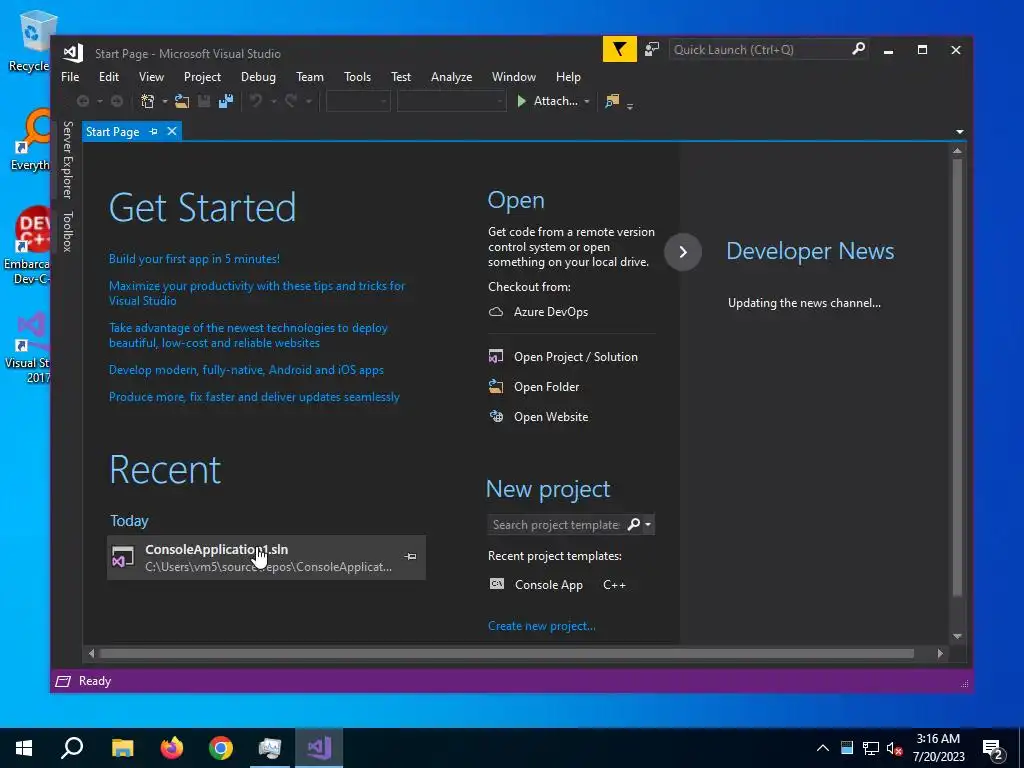Click the New Project toolbar icon
Screen dimensions: 1024x768
point(148,101)
